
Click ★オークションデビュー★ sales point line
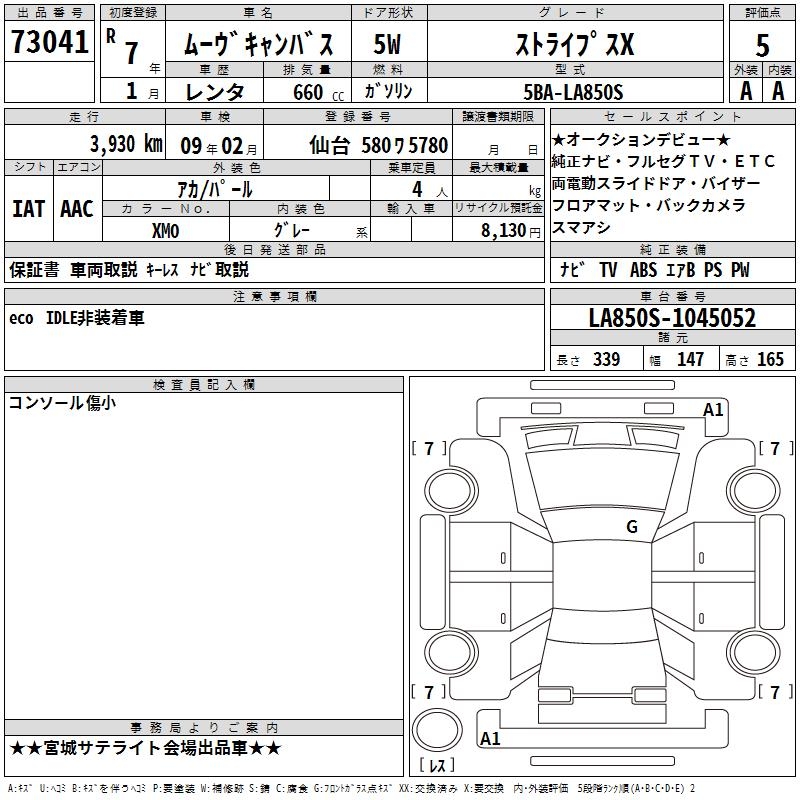641,139
